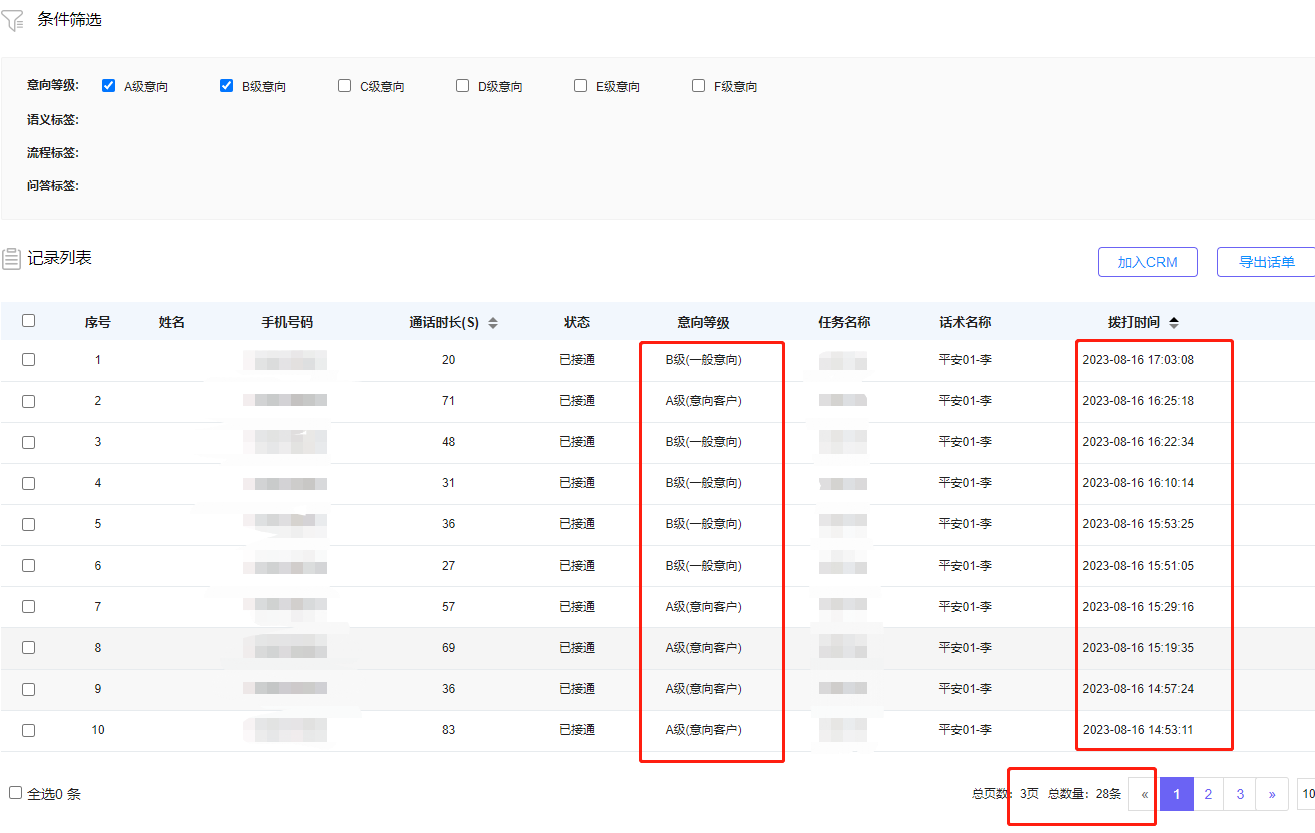The image size is (1315, 833).
Task: Check the E级意向 filter option
Action: pos(581,86)
